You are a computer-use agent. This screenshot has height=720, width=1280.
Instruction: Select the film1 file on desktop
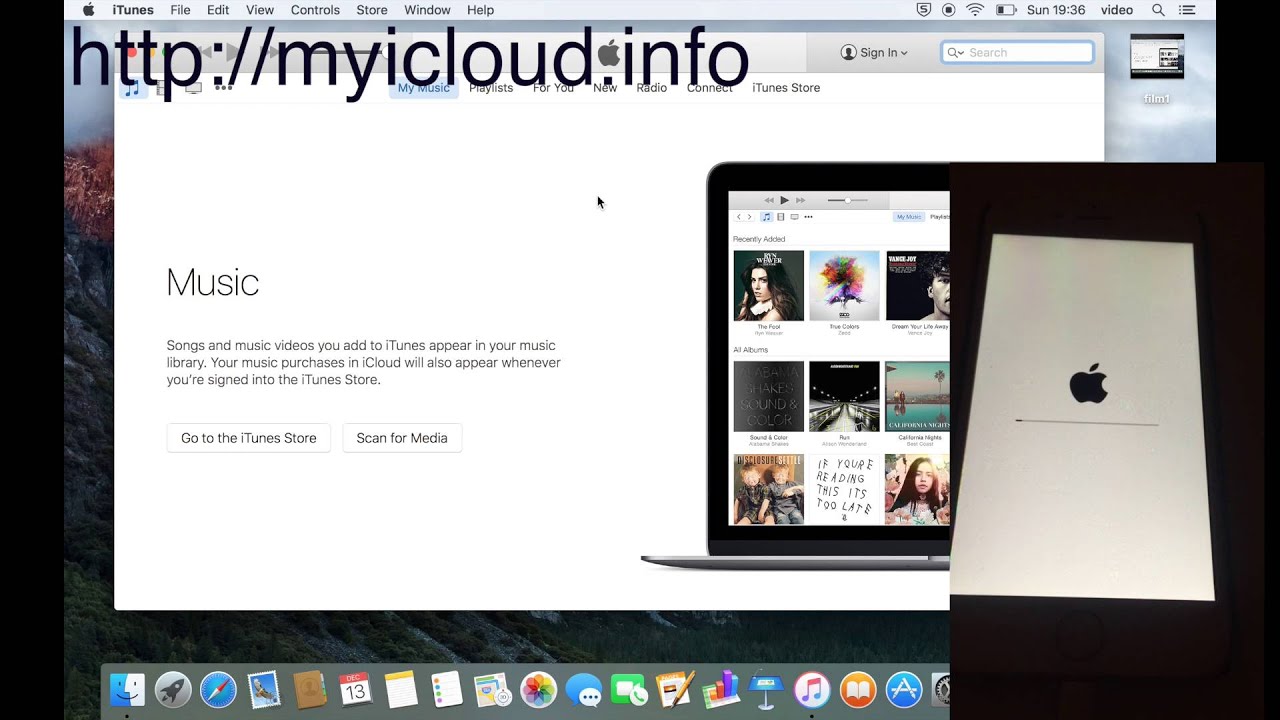[1157, 70]
